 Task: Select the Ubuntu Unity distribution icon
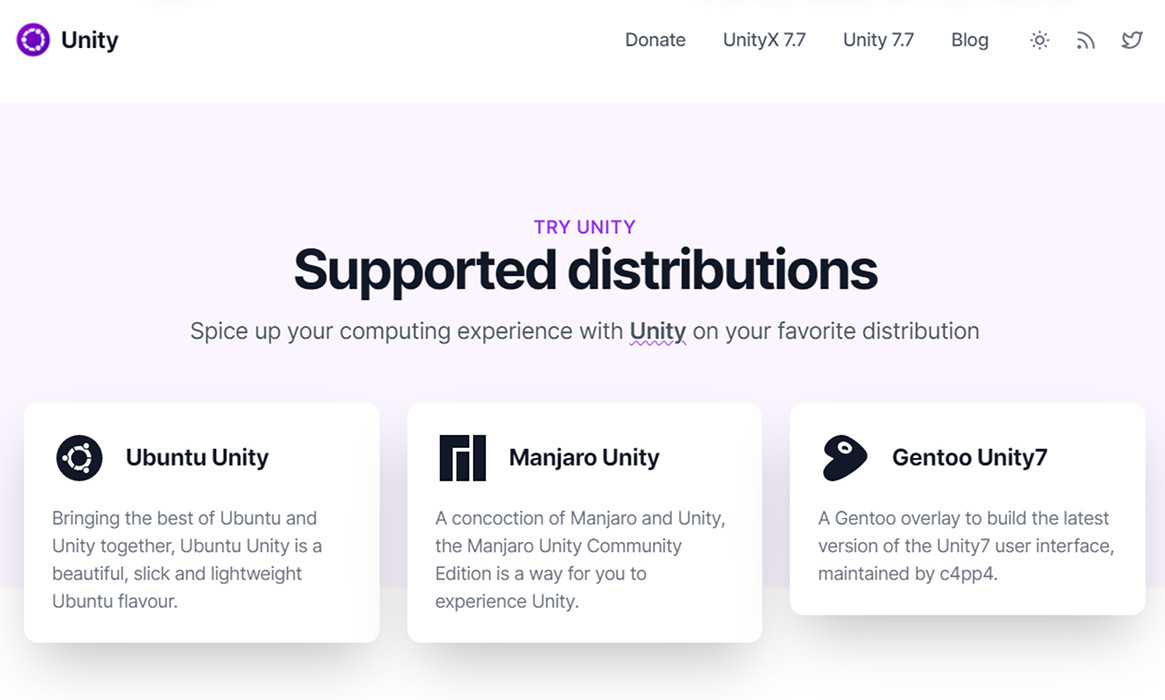(79, 457)
